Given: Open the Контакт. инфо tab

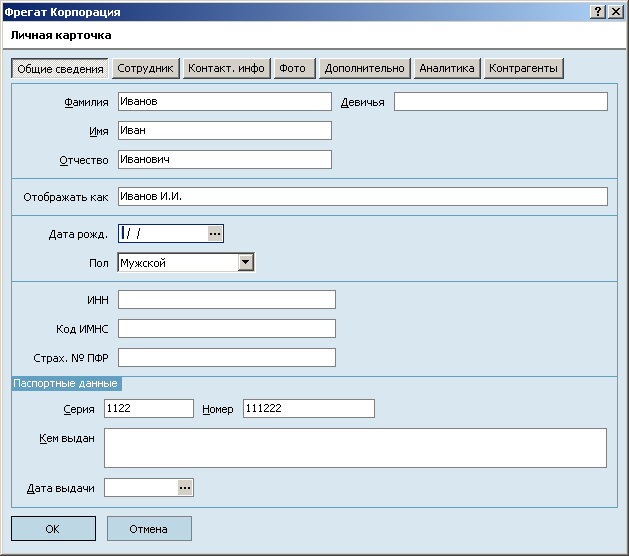Looking at the screenshot, I should pos(226,69).
